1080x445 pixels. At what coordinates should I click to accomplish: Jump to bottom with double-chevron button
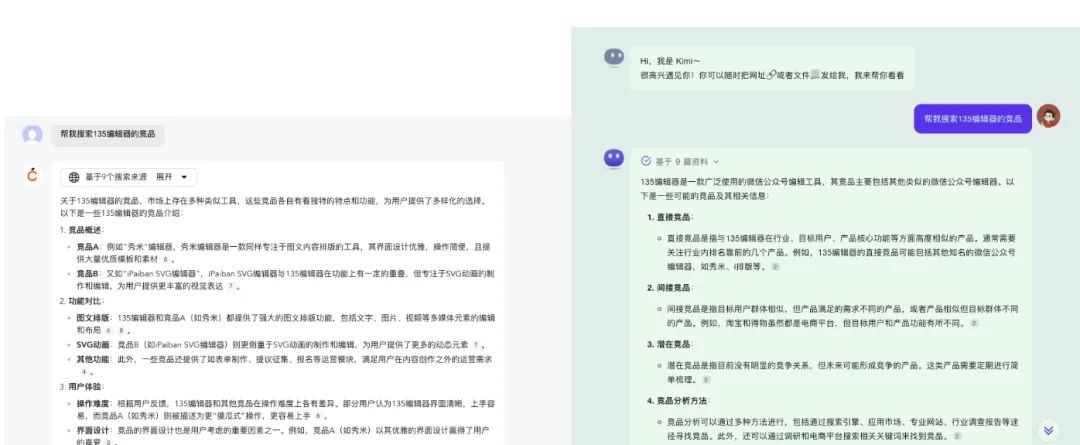pos(1048,430)
